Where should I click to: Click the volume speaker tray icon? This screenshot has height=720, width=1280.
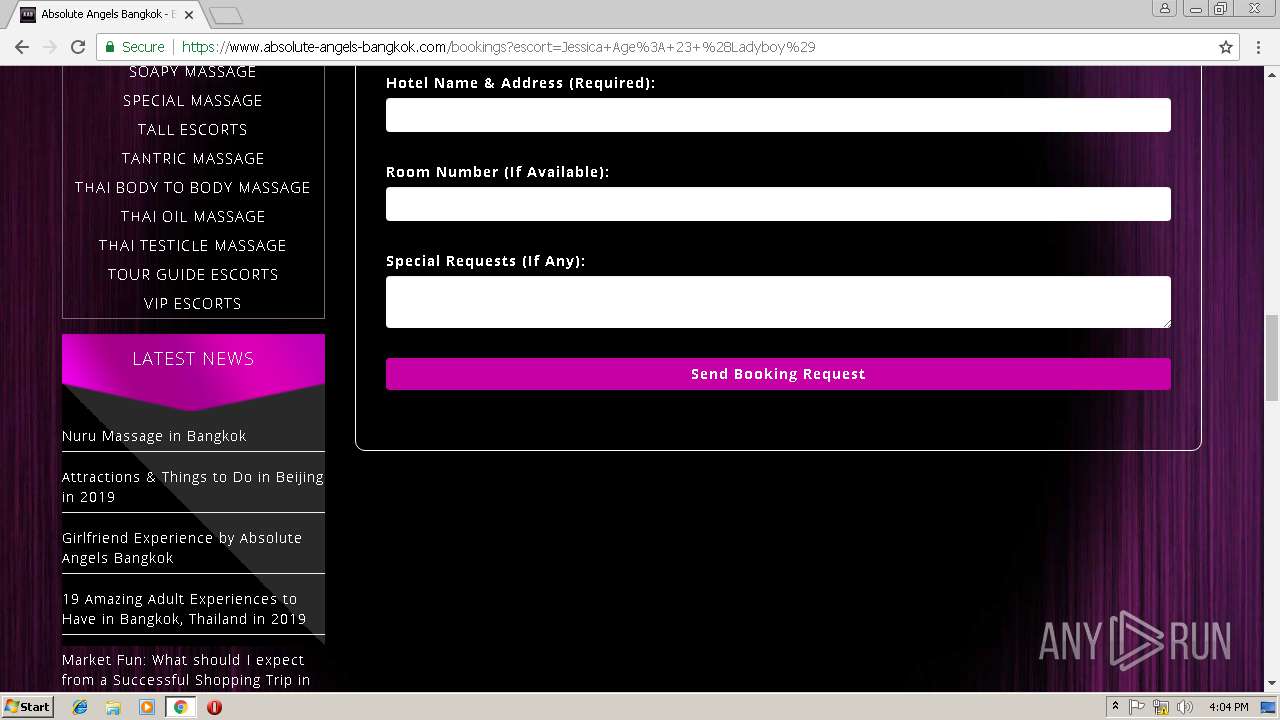(1185, 707)
